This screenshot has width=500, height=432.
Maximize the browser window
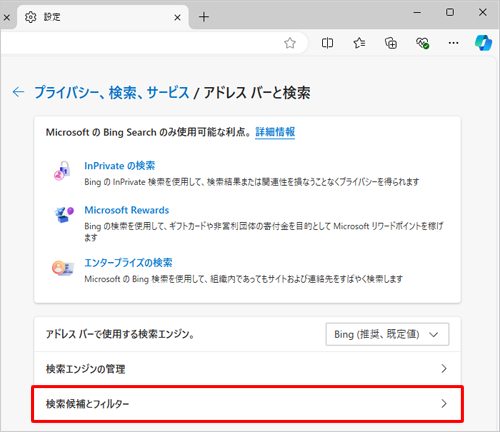click(x=450, y=12)
